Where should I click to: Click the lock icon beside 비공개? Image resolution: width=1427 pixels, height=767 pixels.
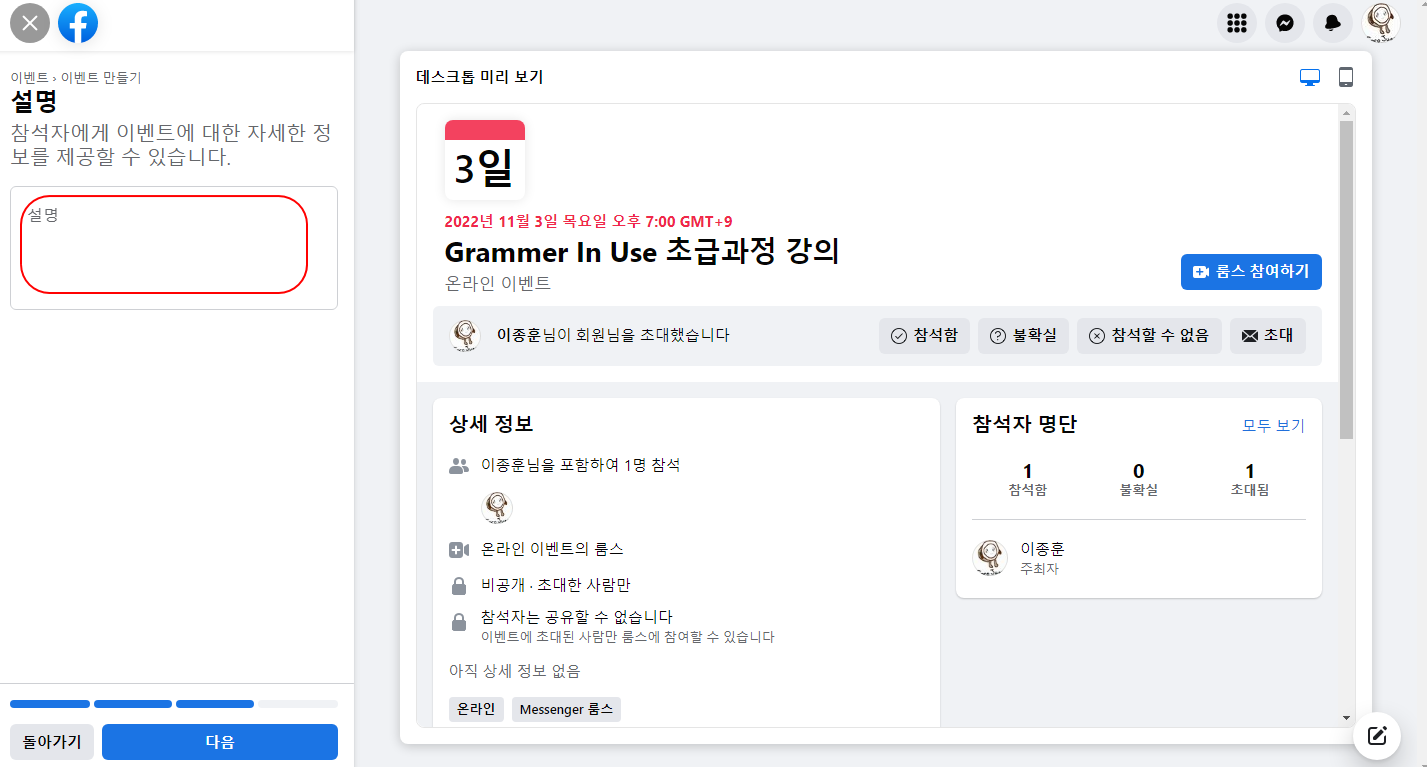click(459, 586)
